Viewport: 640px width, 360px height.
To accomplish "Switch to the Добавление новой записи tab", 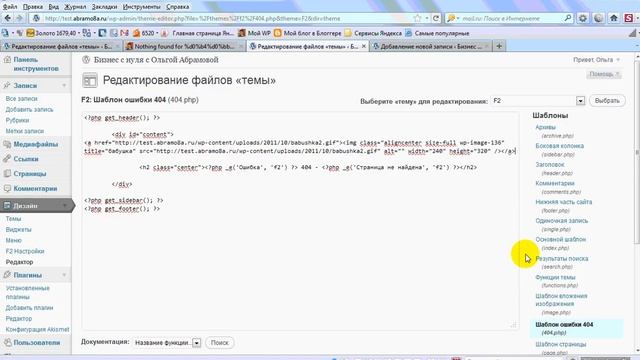I will pos(431,47).
